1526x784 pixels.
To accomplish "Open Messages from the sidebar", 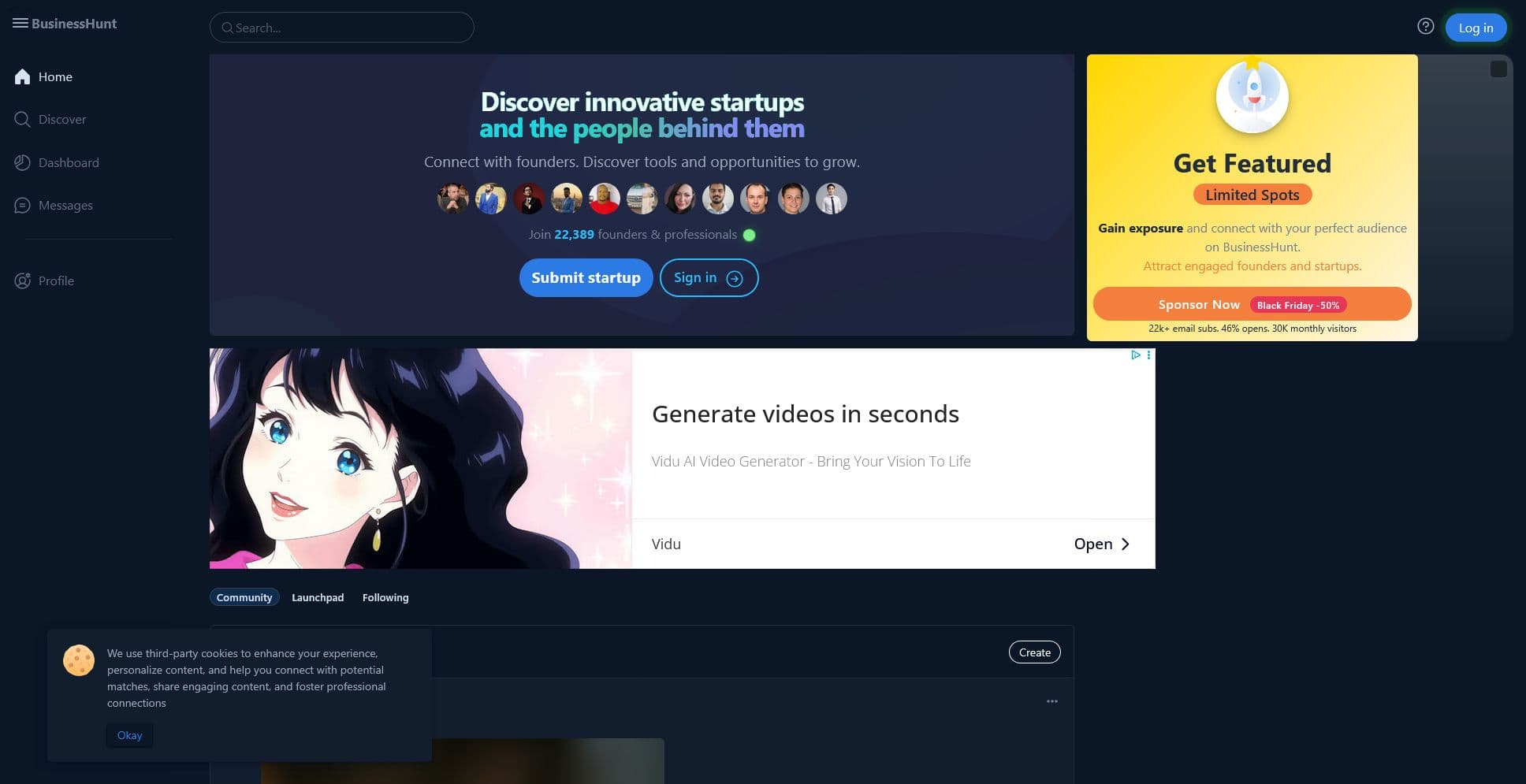I will [65, 205].
